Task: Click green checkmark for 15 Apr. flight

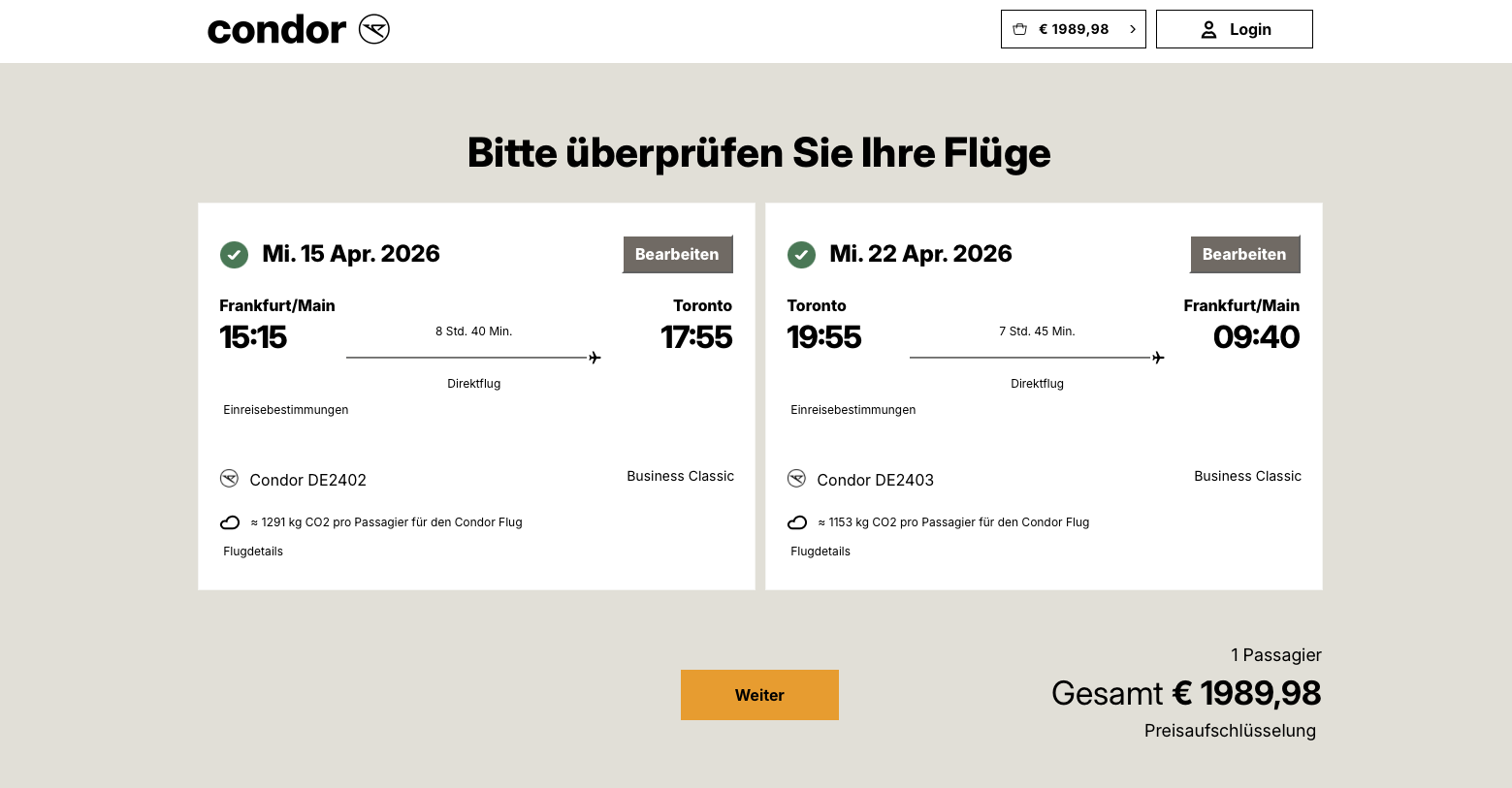Action: (x=234, y=255)
